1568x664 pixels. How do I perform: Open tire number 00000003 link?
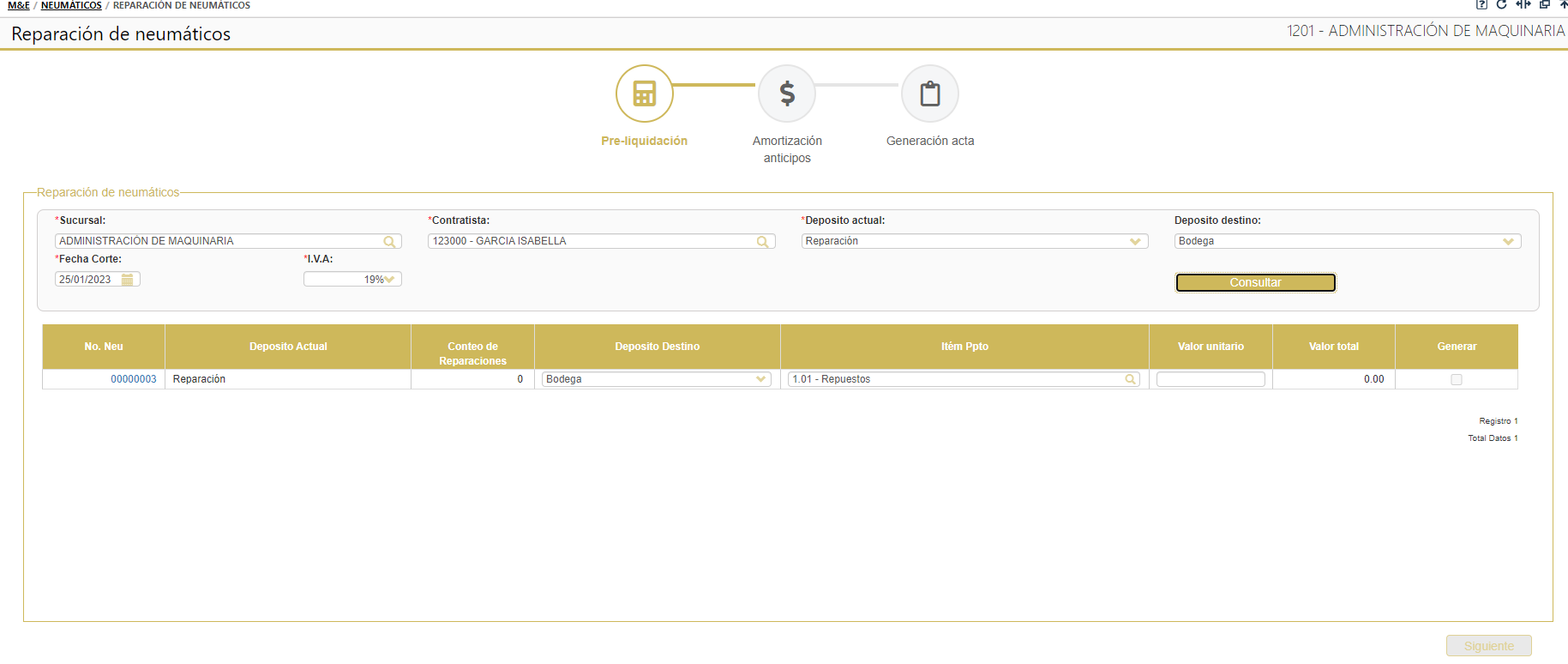point(134,379)
